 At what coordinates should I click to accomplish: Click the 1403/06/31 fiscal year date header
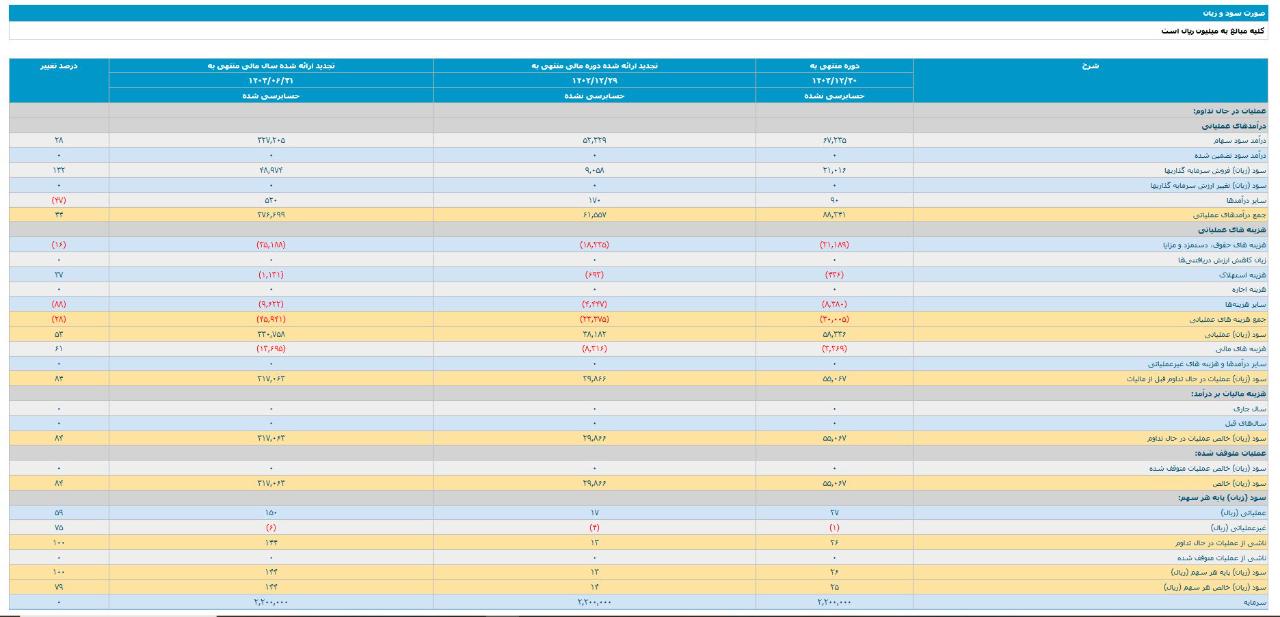point(270,81)
